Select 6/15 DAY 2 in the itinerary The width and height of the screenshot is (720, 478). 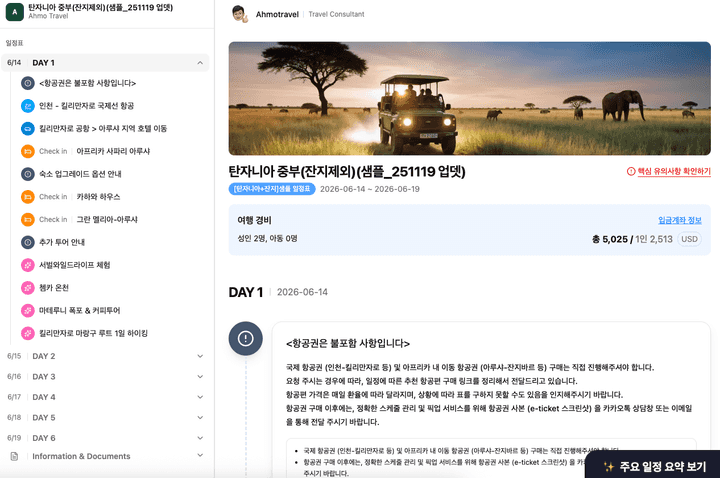(105, 356)
